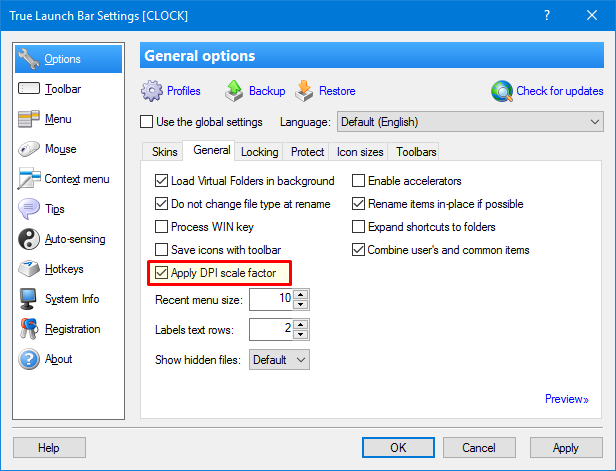The width and height of the screenshot is (616, 471).
Task: Open the Tips speech bubble icon
Action: point(28,210)
